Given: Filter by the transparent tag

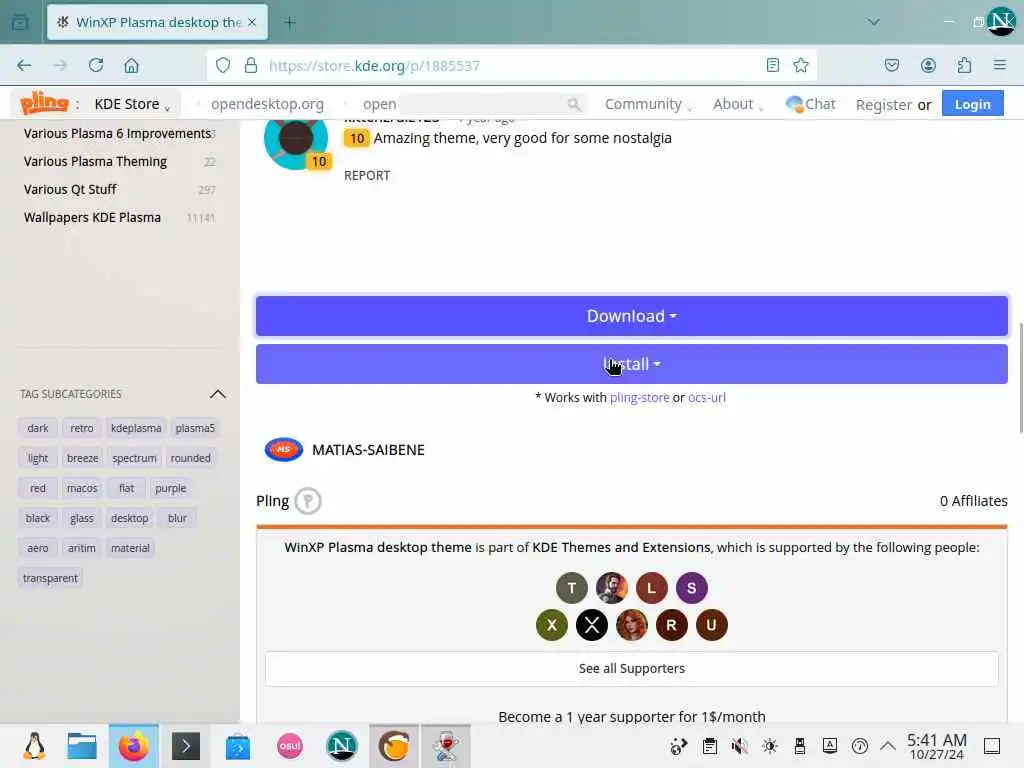Looking at the screenshot, I should point(50,579).
